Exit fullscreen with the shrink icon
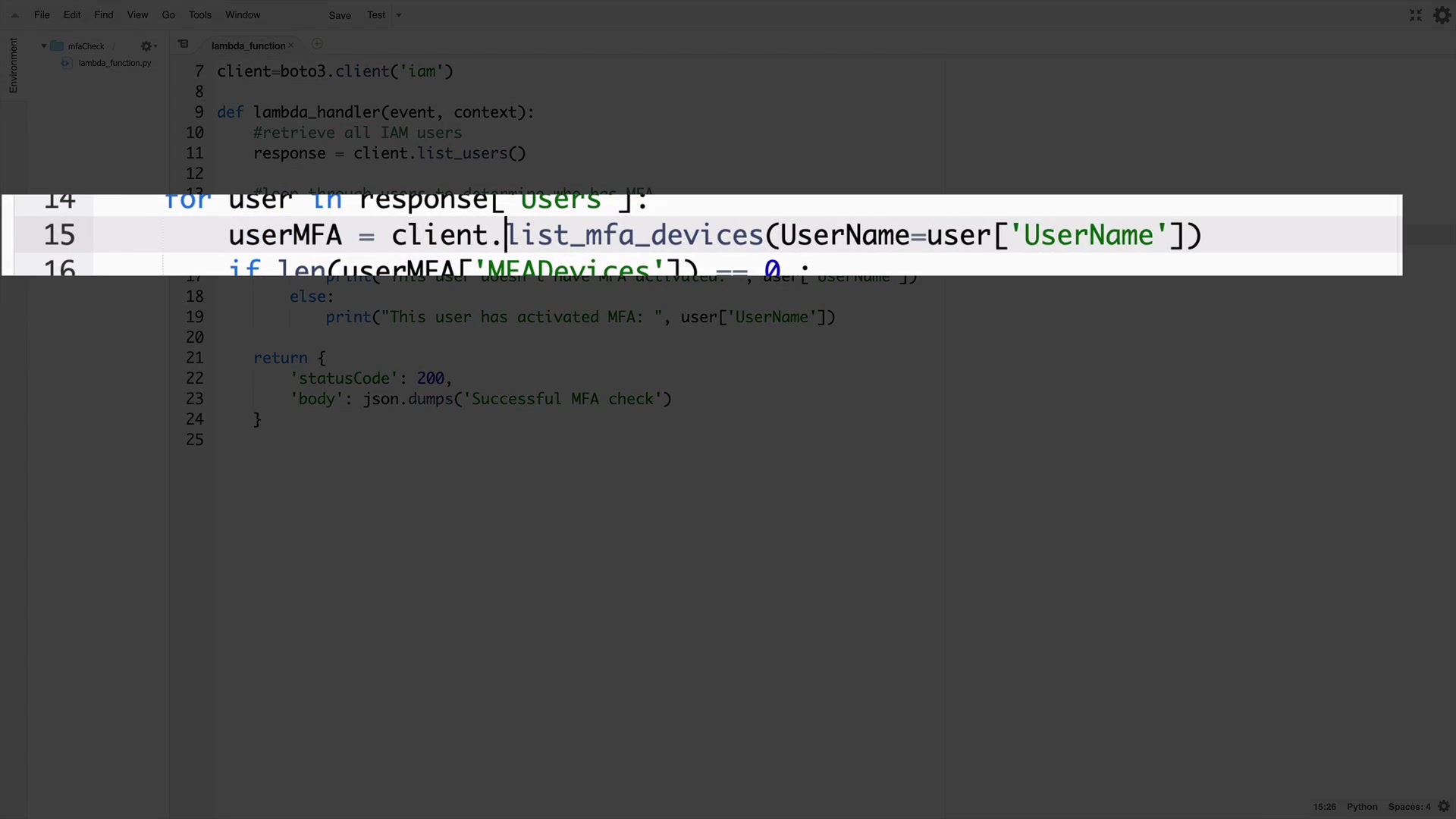Image resolution: width=1456 pixels, height=819 pixels. point(1415,15)
